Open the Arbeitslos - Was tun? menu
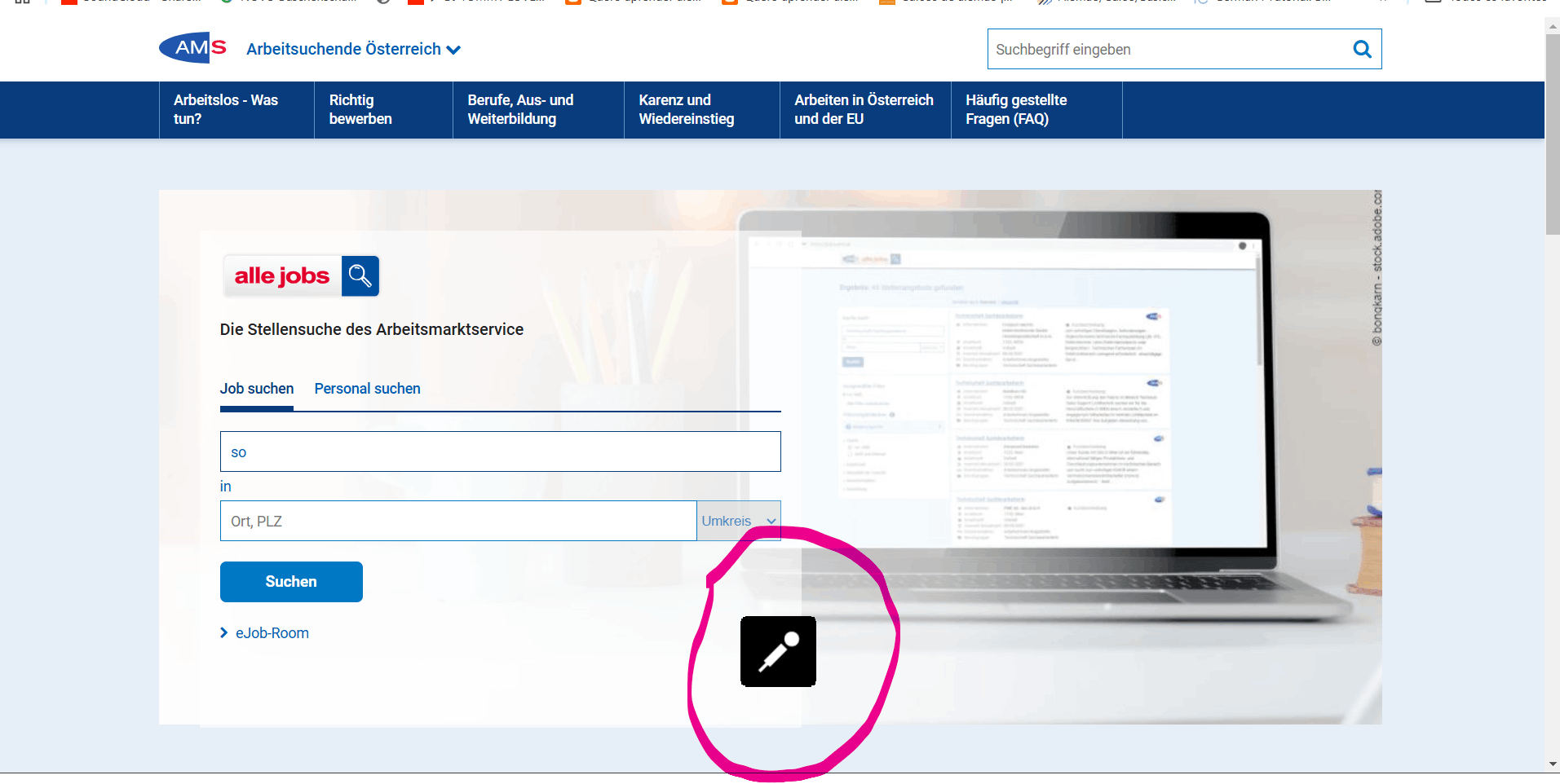Image resolution: width=1560 pixels, height=784 pixels. (x=236, y=110)
